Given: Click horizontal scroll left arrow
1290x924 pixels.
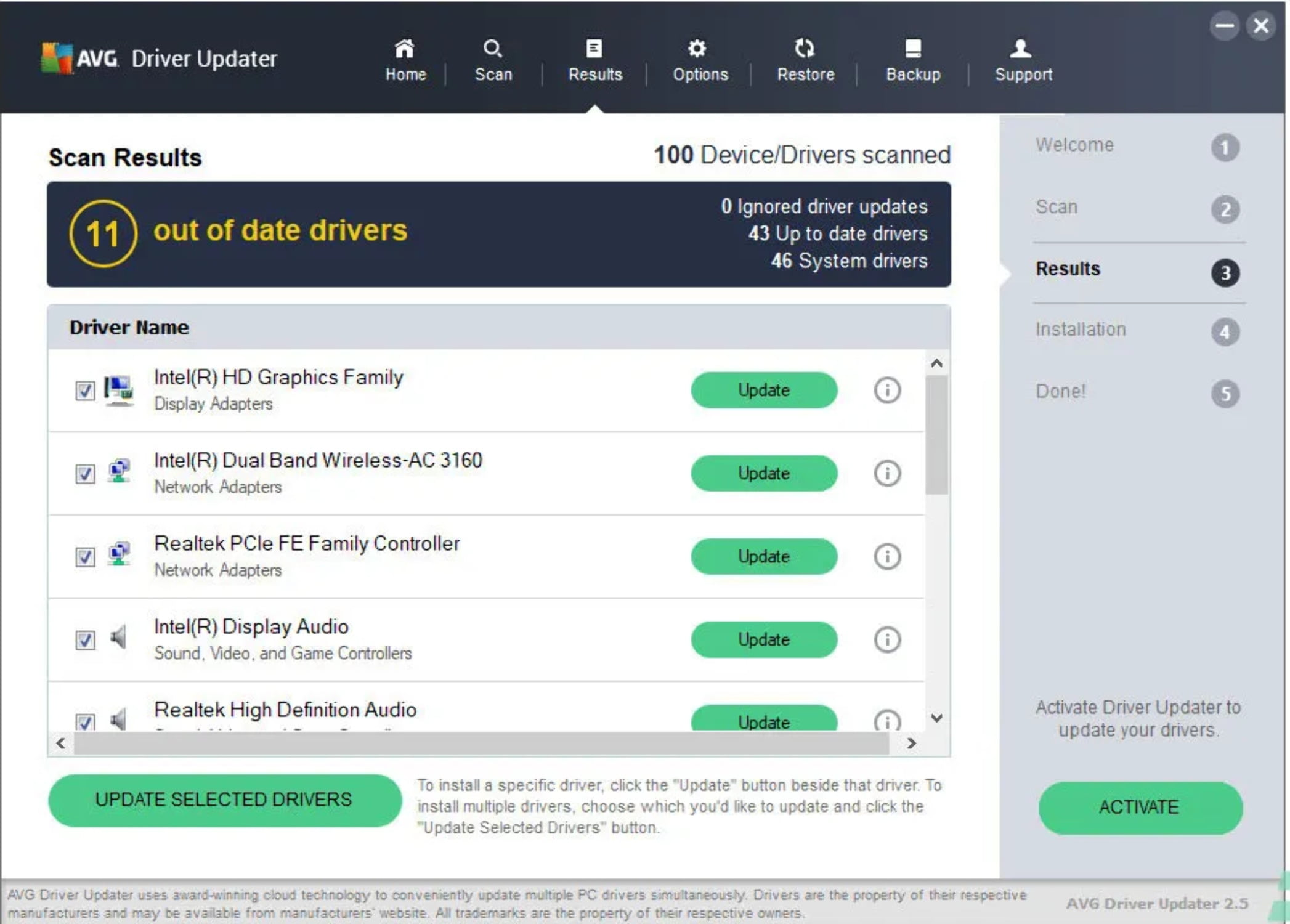Looking at the screenshot, I should (60, 744).
